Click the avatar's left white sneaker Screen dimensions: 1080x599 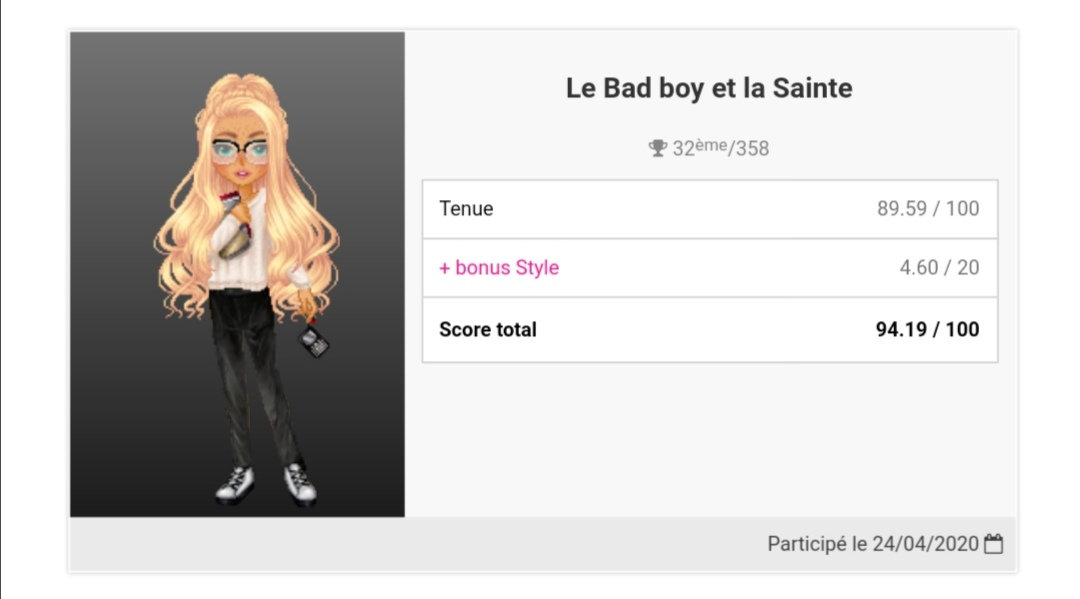point(236,486)
